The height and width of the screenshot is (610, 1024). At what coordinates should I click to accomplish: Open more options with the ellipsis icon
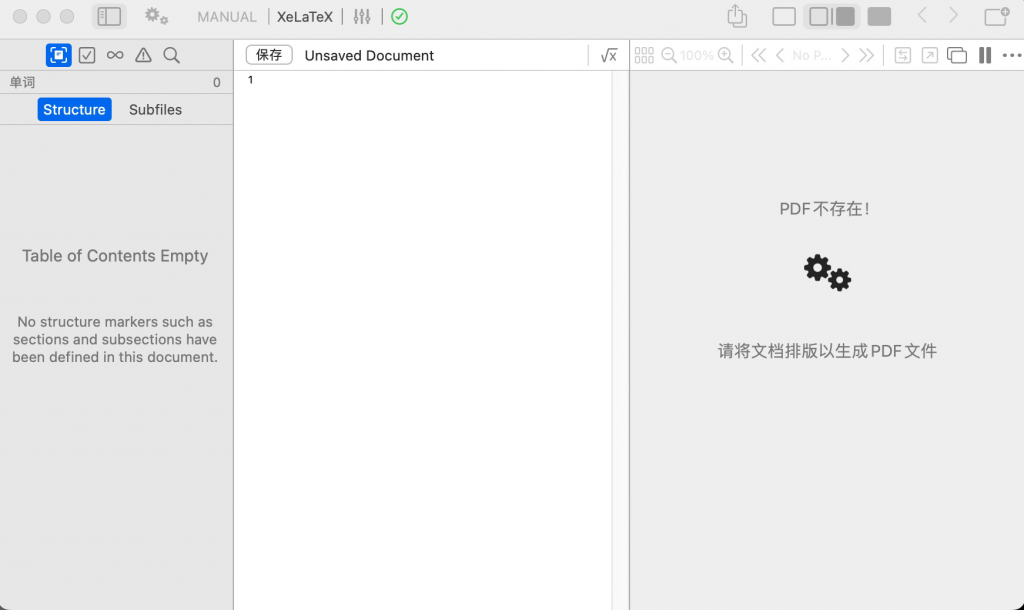pos(1010,55)
